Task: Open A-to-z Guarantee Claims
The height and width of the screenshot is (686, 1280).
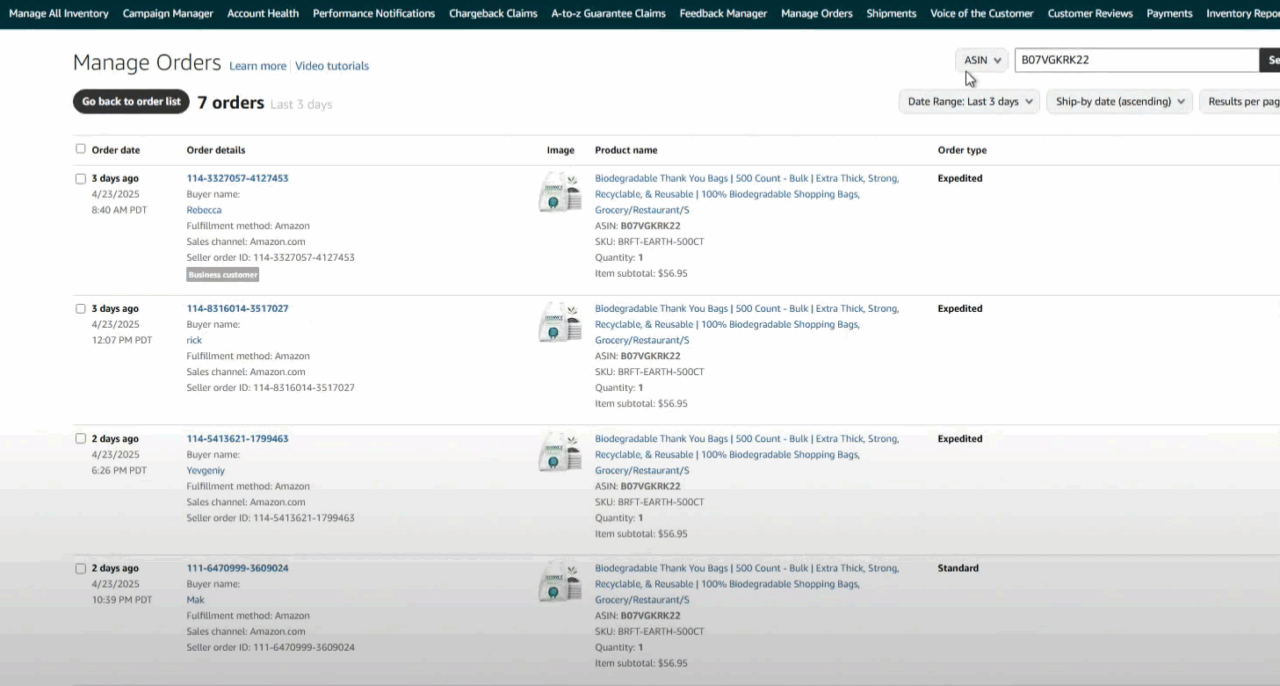Action: [x=608, y=13]
